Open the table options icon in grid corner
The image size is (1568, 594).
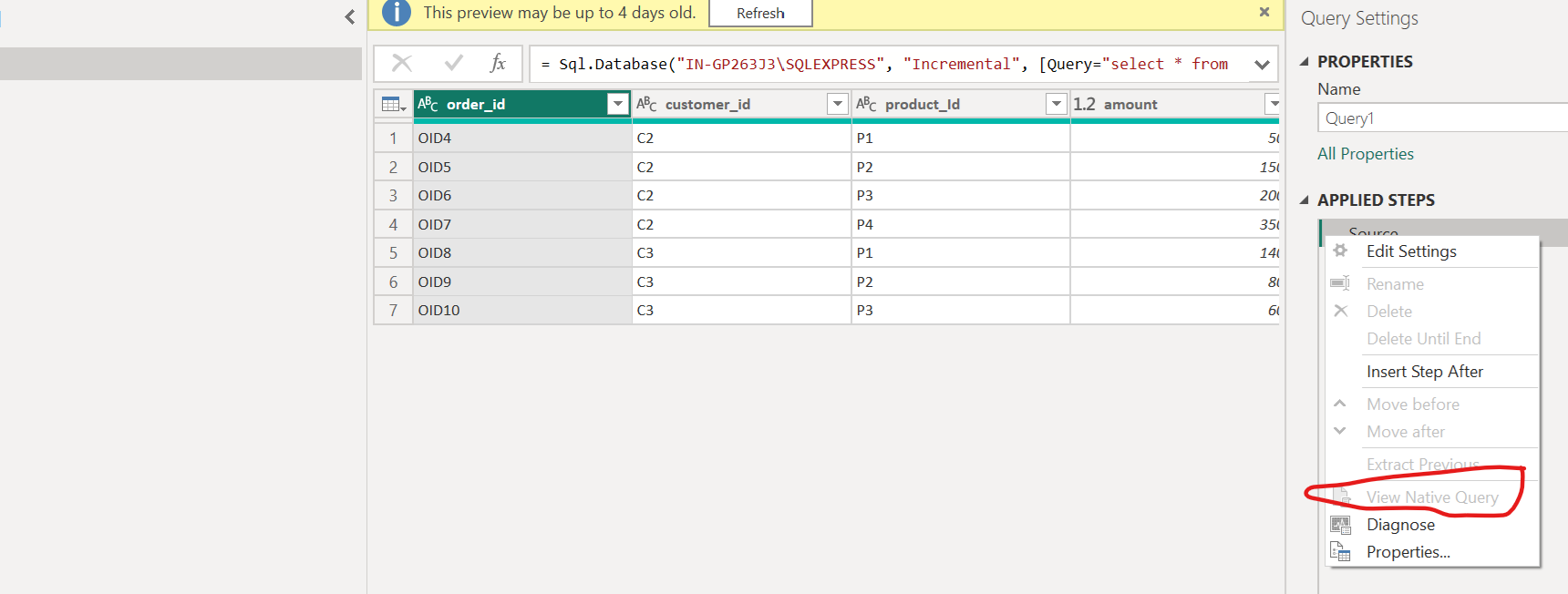click(394, 105)
